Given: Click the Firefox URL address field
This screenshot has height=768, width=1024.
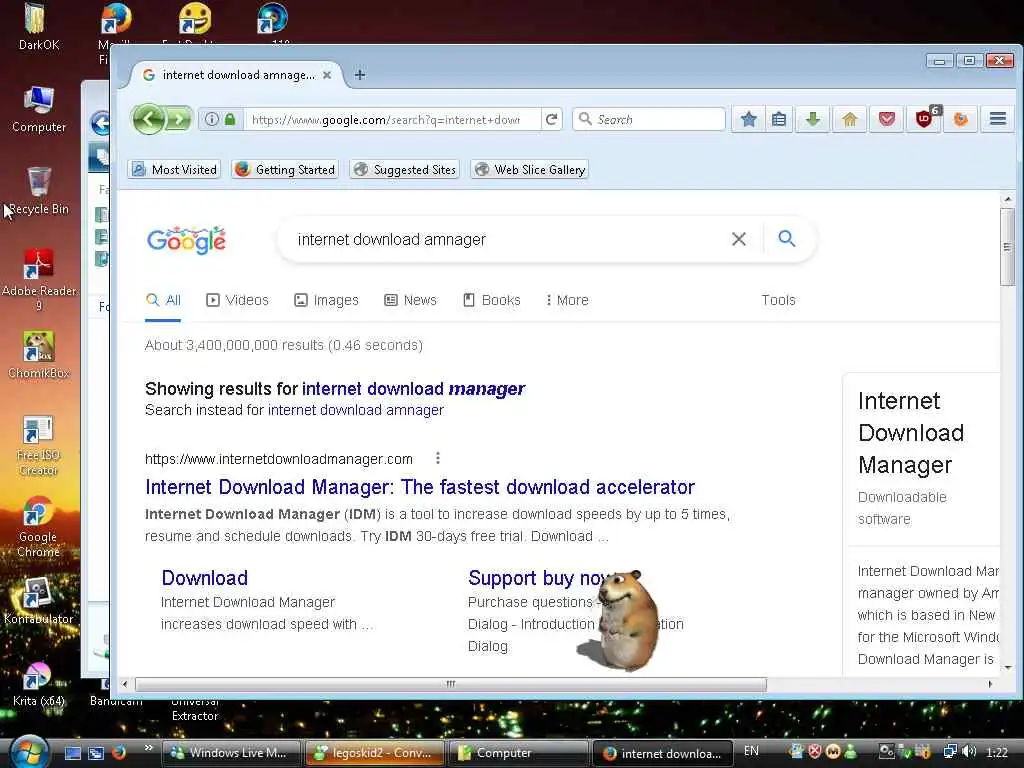Looking at the screenshot, I should (x=391, y=120).
